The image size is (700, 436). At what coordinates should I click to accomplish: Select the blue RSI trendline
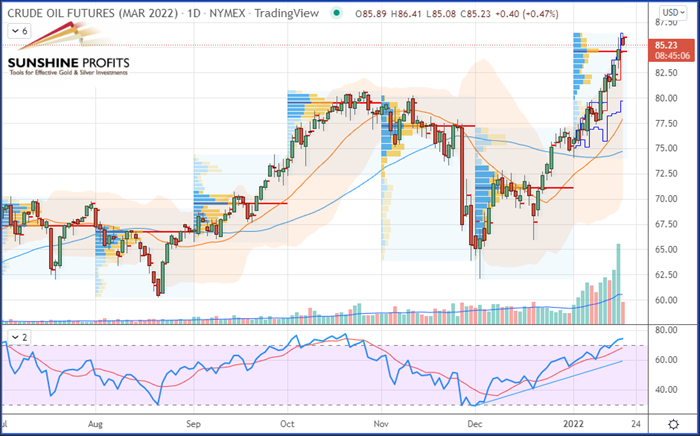click(550, 382)
